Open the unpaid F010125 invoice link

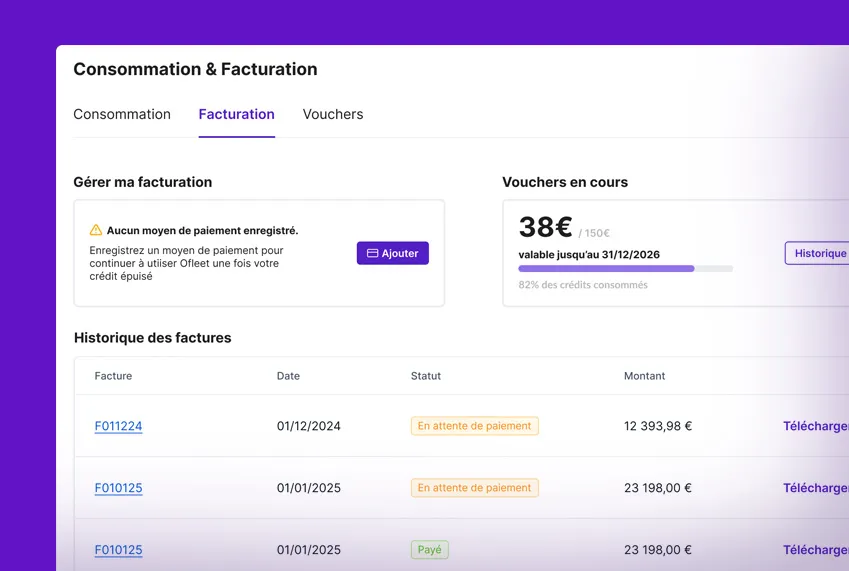[118, 488]
